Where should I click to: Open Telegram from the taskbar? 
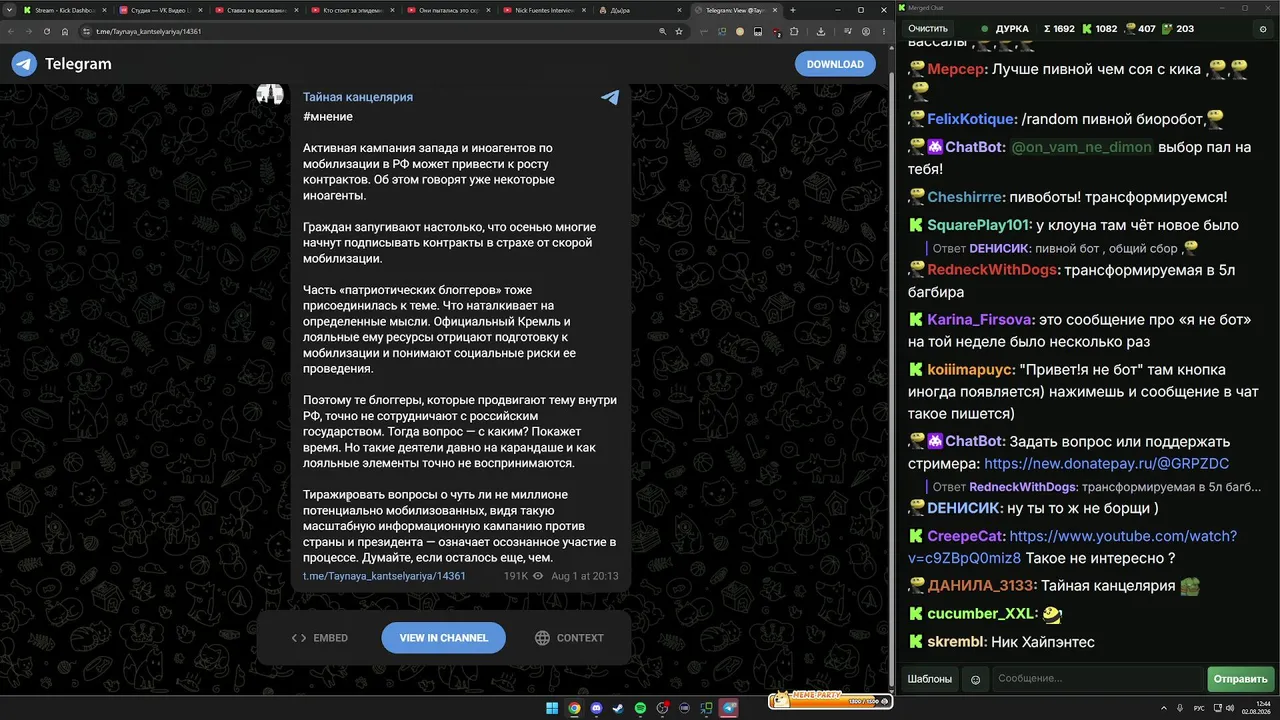(x=729, y=708)
